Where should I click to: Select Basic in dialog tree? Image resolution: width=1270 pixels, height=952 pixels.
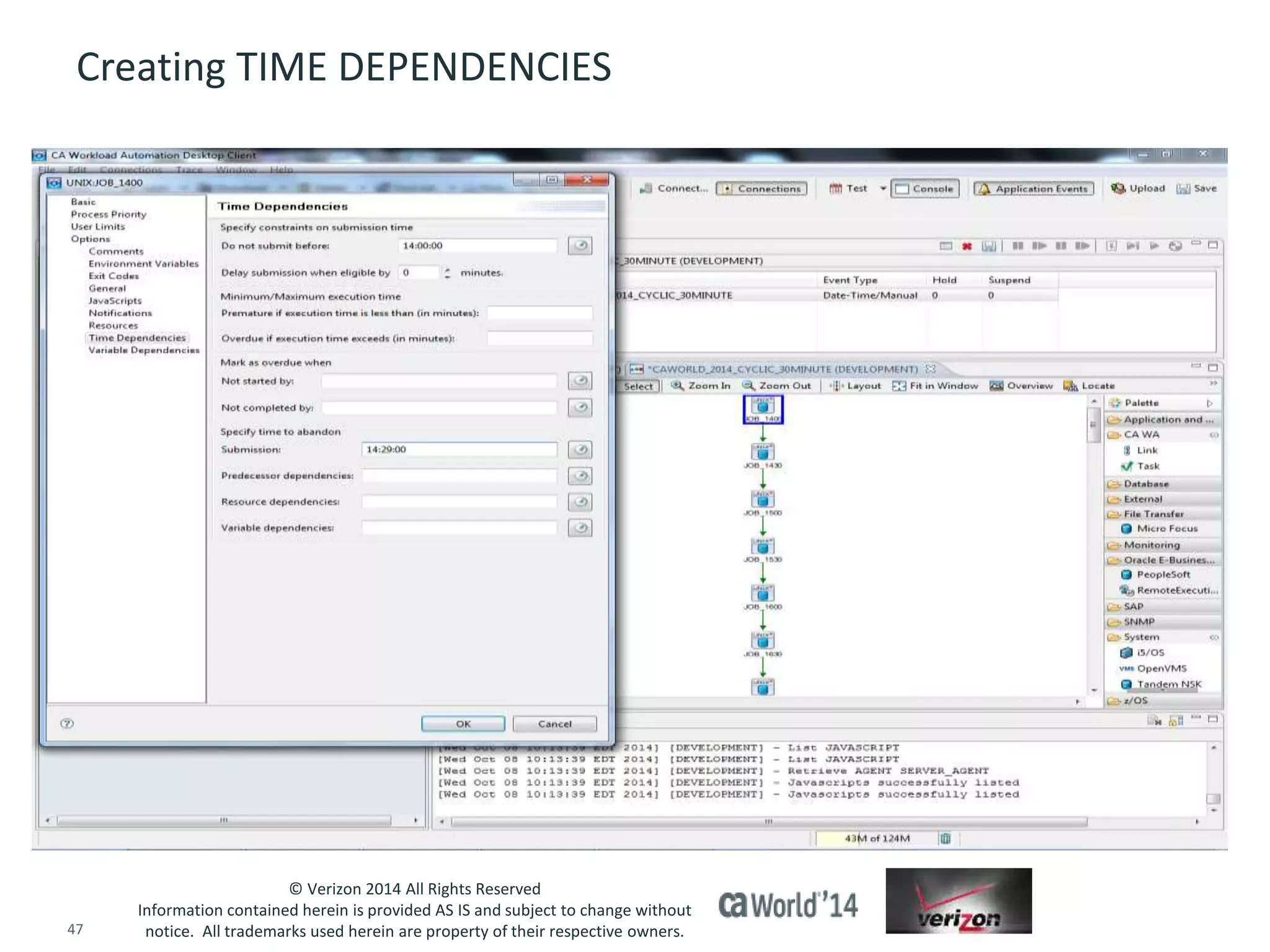pos(83,202)
